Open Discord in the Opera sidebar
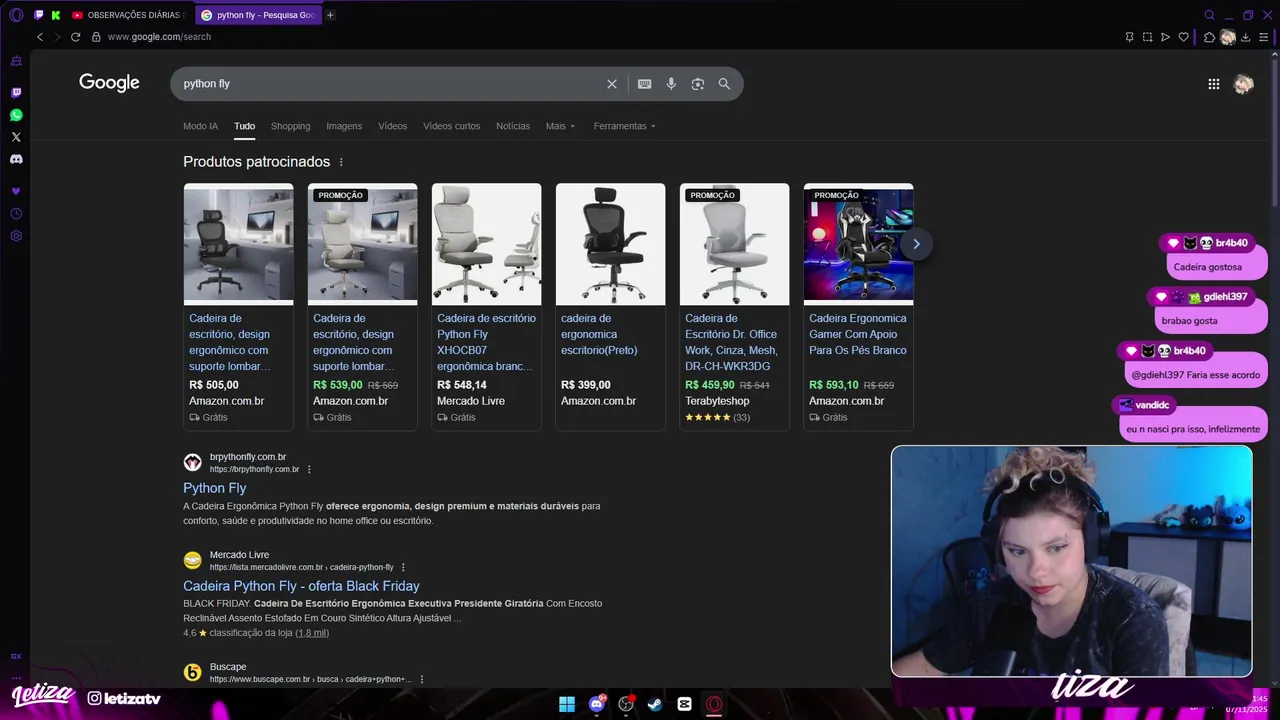Screen dimensions: 1280x720 click(x=16, y=159)
